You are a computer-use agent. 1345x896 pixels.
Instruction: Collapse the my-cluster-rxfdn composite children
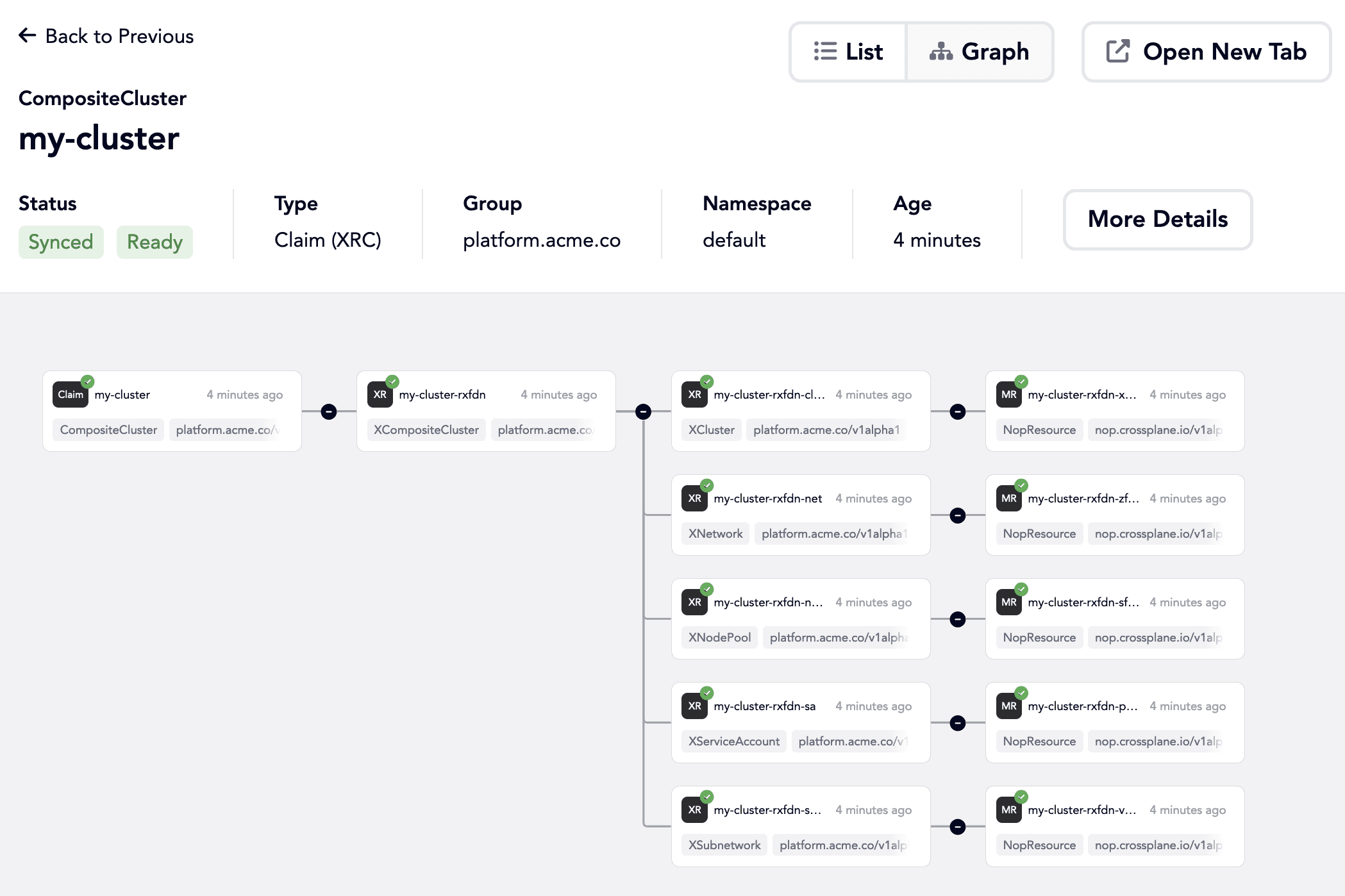643,411
